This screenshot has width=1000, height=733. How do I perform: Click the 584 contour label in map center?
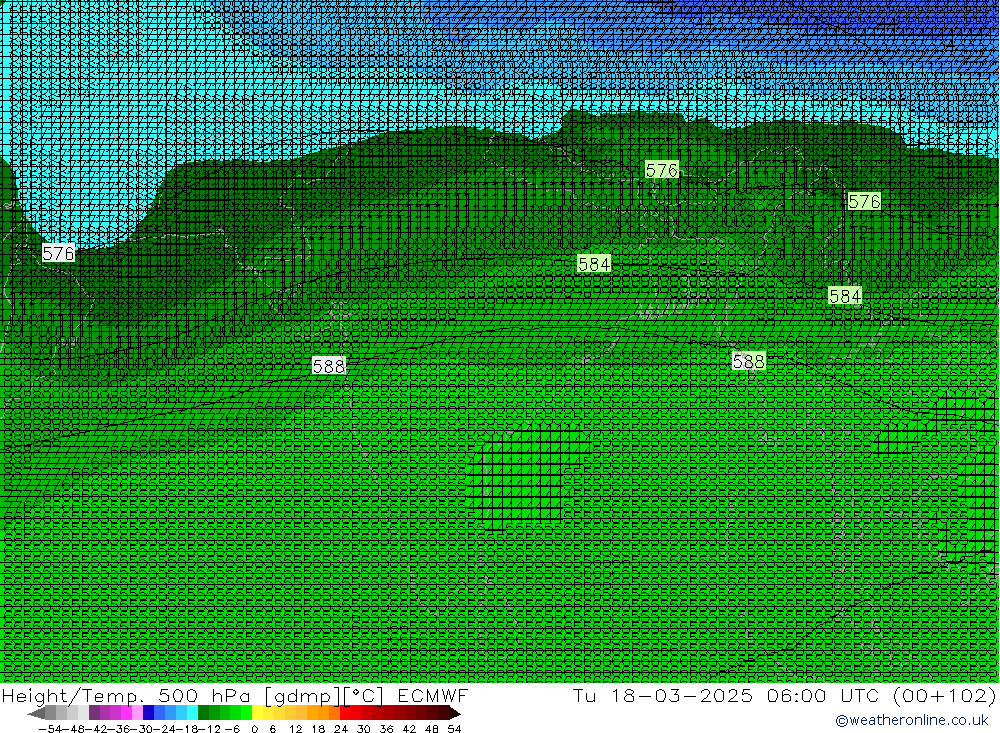point(594,263)
